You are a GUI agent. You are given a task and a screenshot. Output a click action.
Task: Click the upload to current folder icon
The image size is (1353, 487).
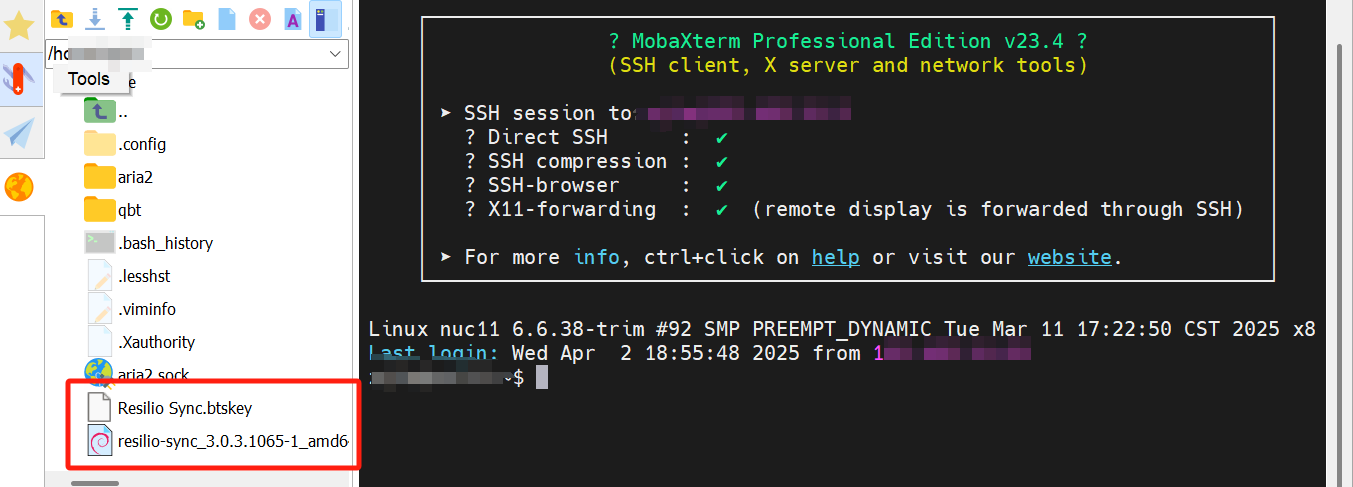(x=128, y=18)
